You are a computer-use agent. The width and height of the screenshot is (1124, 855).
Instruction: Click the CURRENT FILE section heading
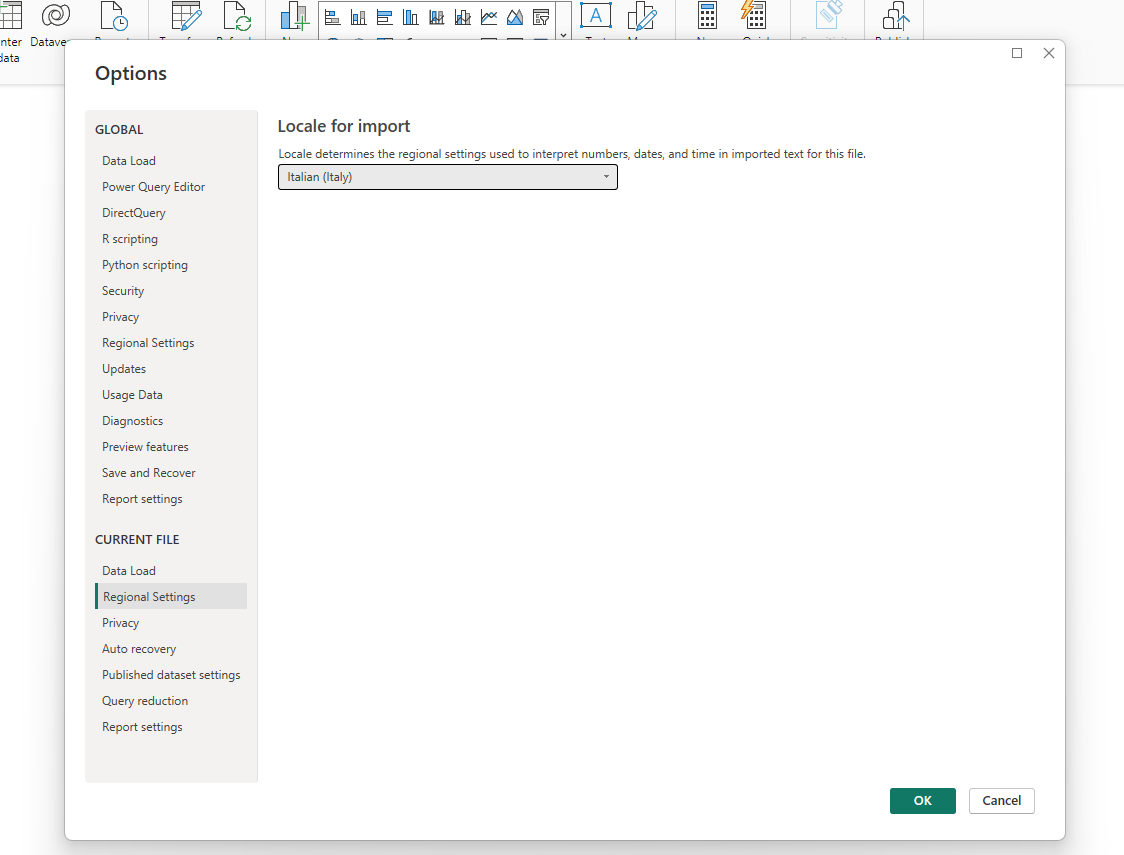(x=137, y=540)
